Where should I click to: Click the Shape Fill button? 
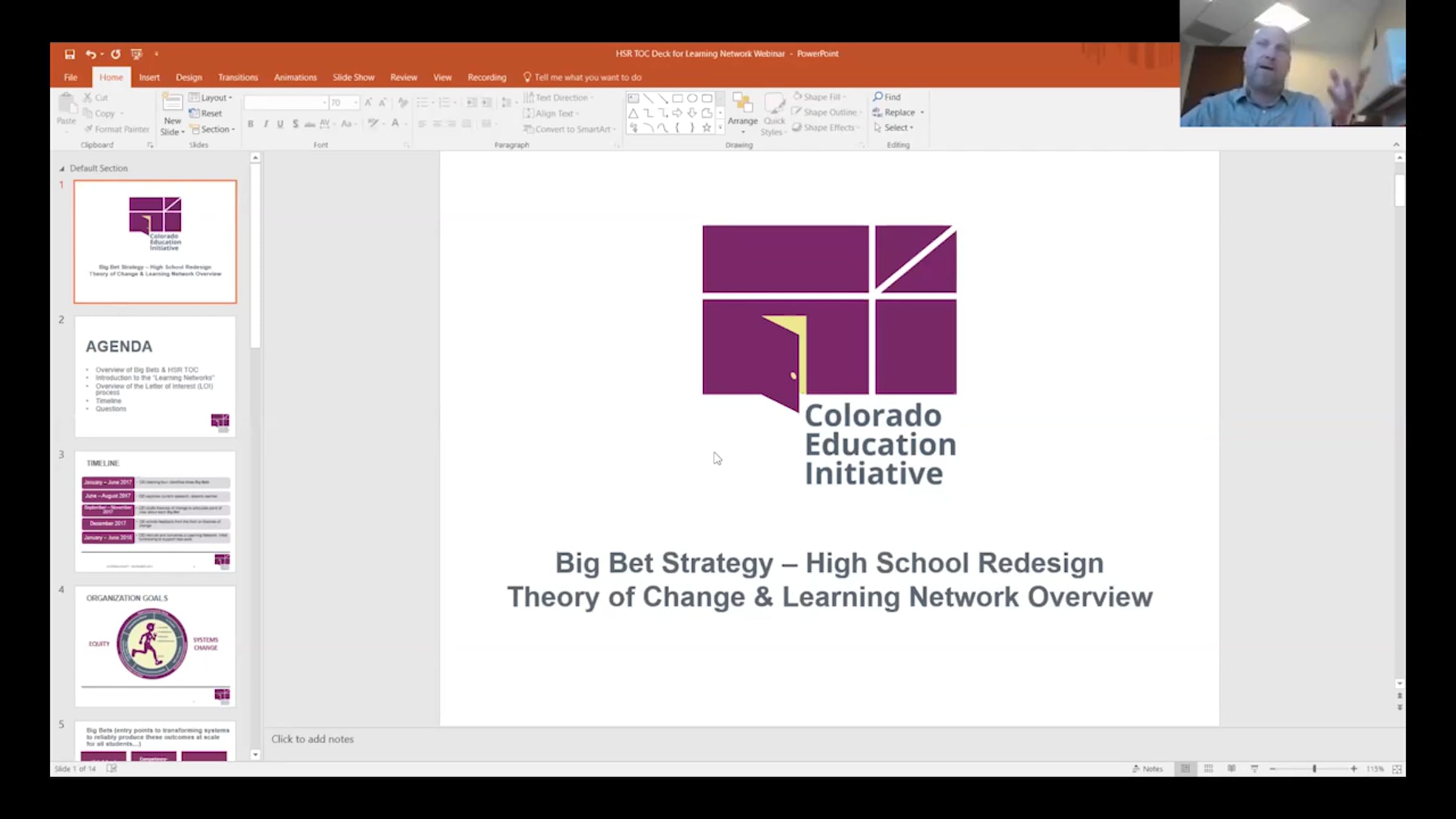click(820, 96)
